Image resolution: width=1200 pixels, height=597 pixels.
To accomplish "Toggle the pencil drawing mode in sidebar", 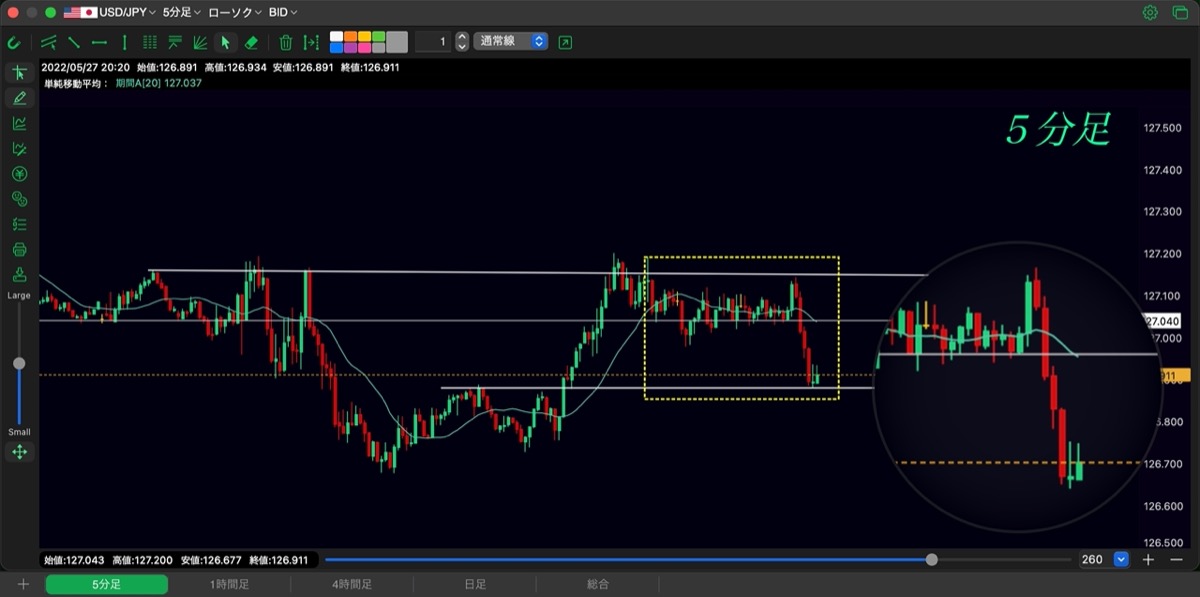I will (19, 98).
